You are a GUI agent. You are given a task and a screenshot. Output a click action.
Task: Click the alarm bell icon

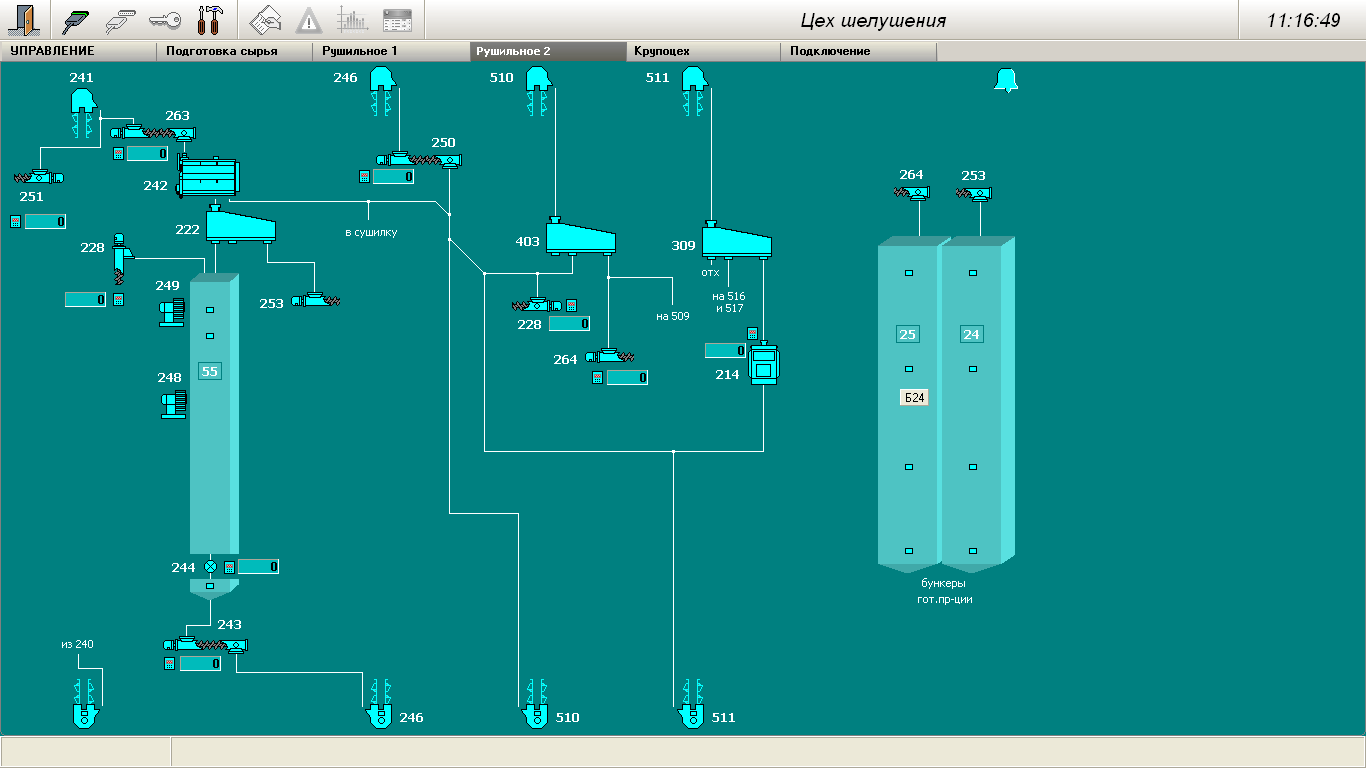coord(1005,81)
